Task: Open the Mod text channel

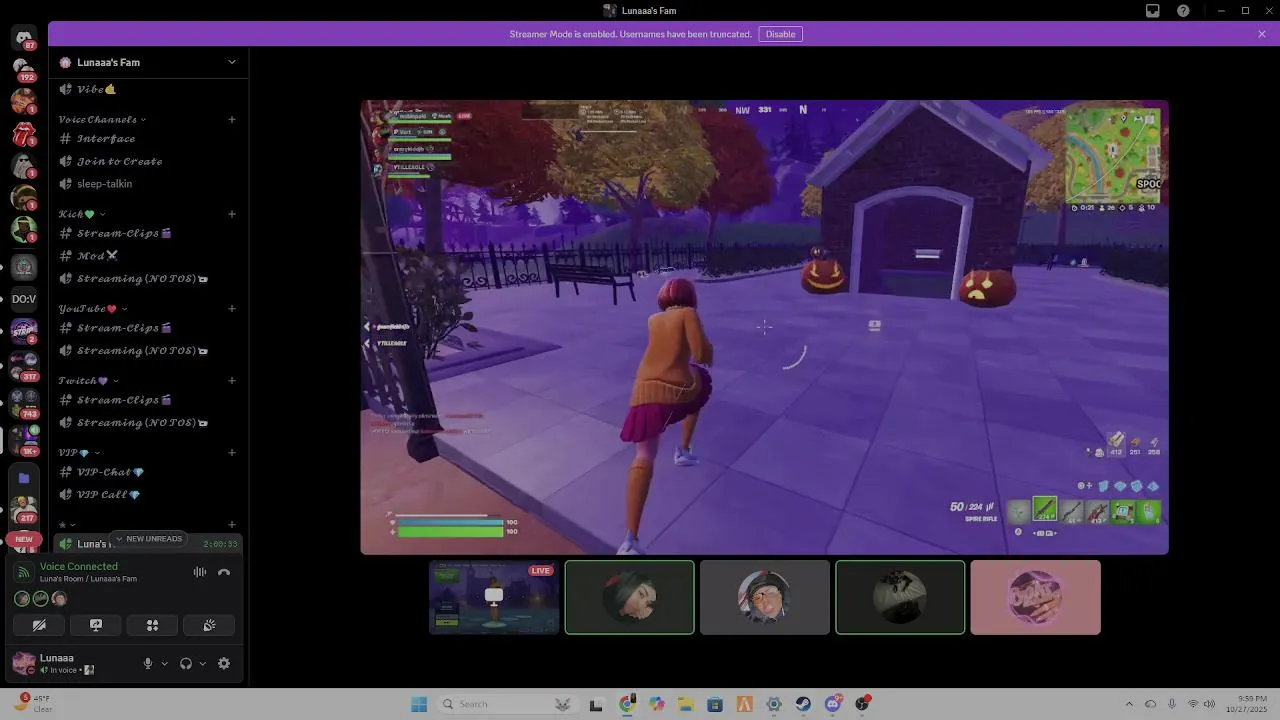Action: pyautogui.click(x=148, y=256)
